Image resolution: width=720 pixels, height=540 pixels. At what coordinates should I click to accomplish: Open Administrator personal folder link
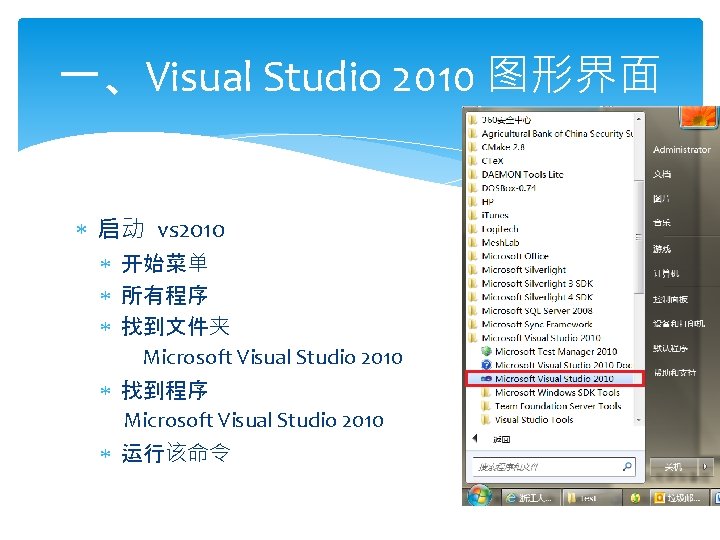tap(681, 150)
